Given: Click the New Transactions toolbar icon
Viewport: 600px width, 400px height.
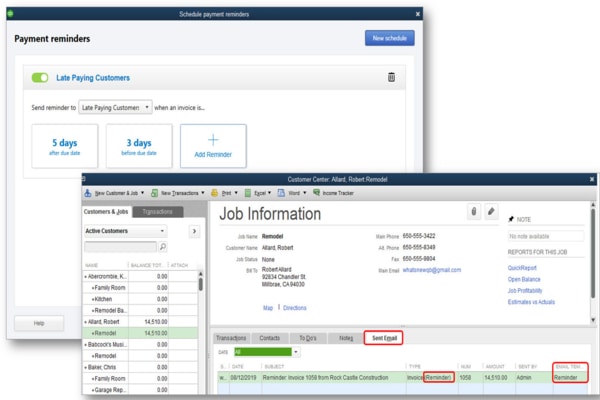Looking at the screenshot, I should [154, 193].
